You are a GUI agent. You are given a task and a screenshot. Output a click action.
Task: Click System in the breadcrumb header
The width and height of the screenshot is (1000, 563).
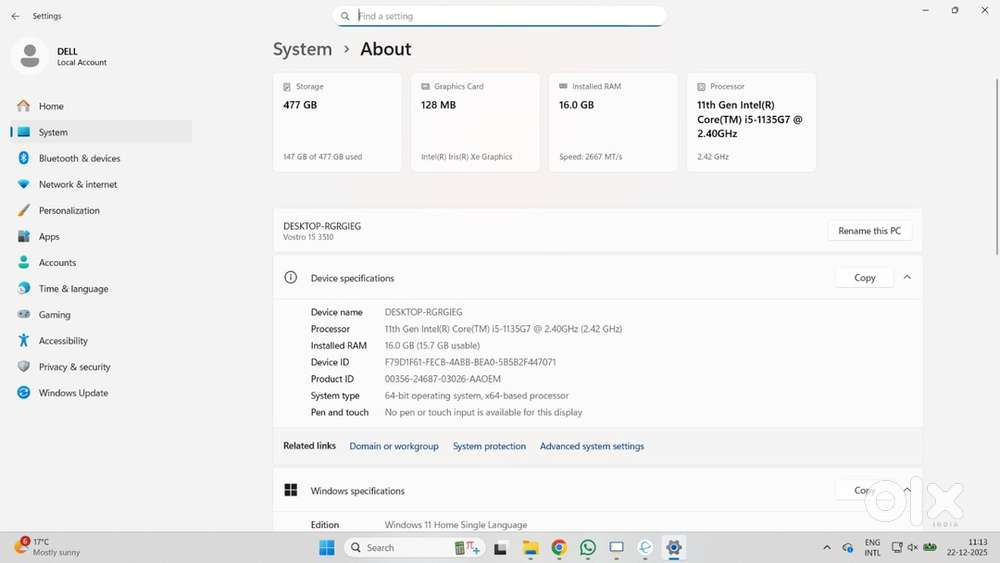(302, 49)
